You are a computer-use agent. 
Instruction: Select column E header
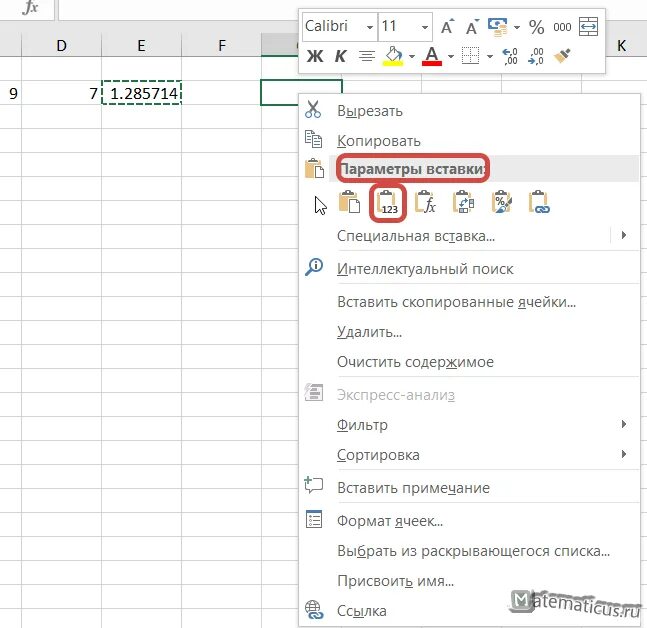pyautogui.click(x=142, y=45)
